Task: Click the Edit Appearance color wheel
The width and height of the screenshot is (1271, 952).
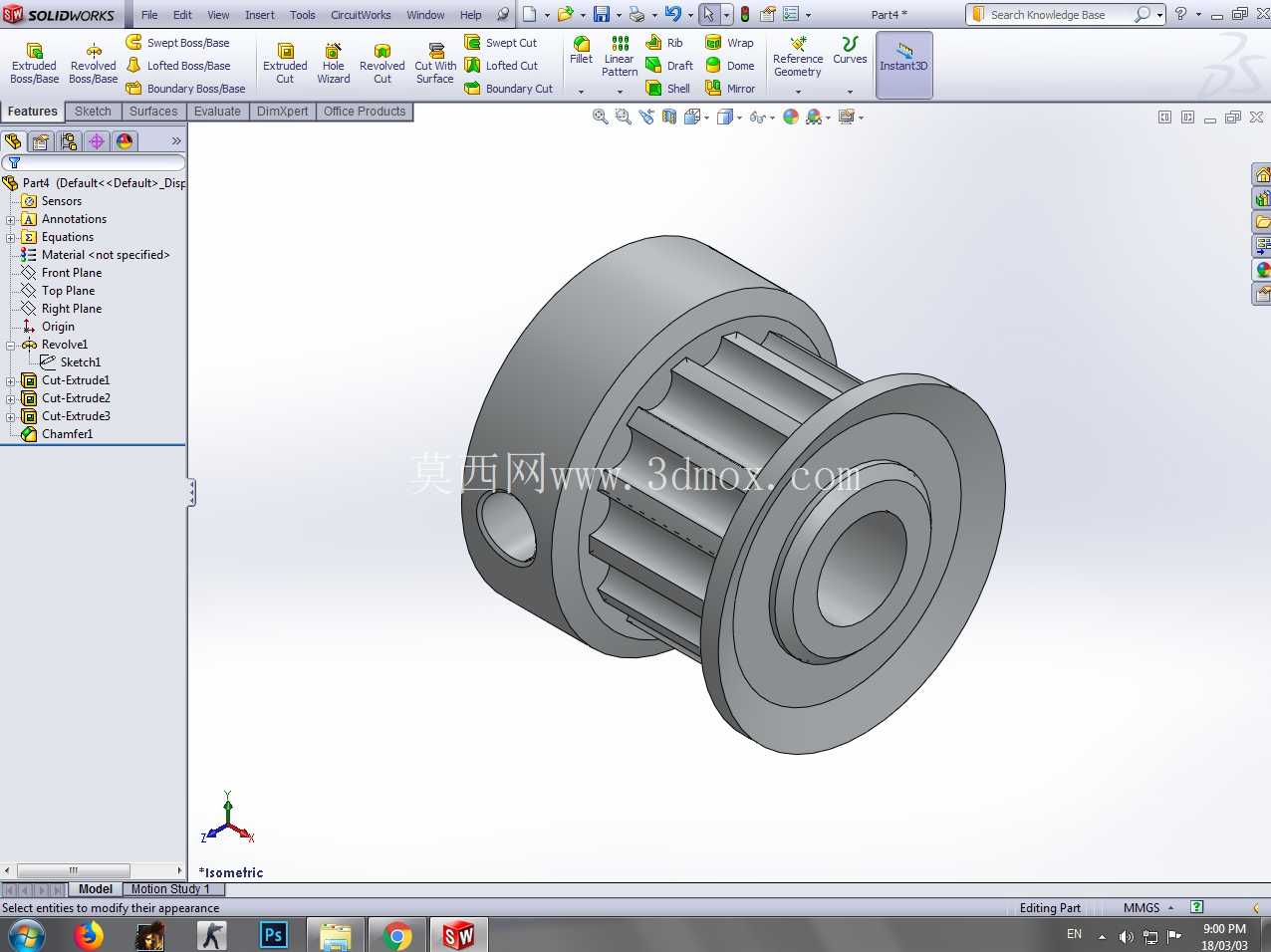Action: point(791,117)
